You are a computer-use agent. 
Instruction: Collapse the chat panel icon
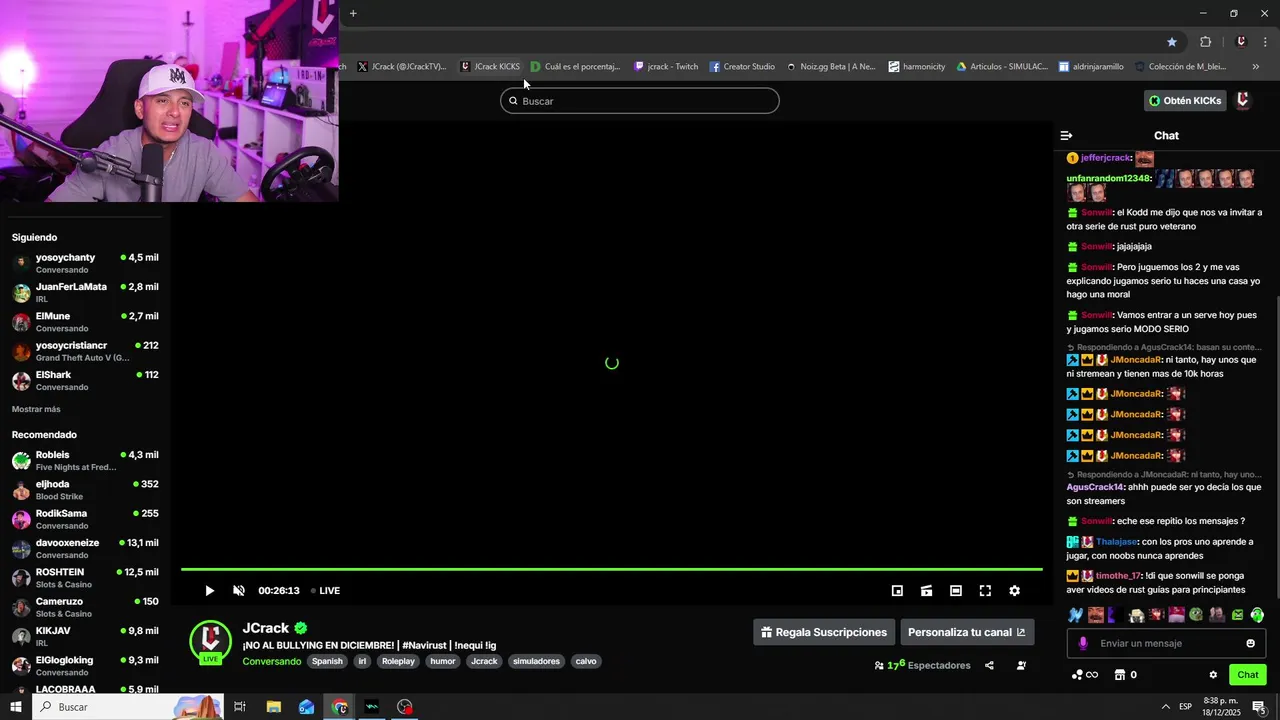pos(1066,135)
